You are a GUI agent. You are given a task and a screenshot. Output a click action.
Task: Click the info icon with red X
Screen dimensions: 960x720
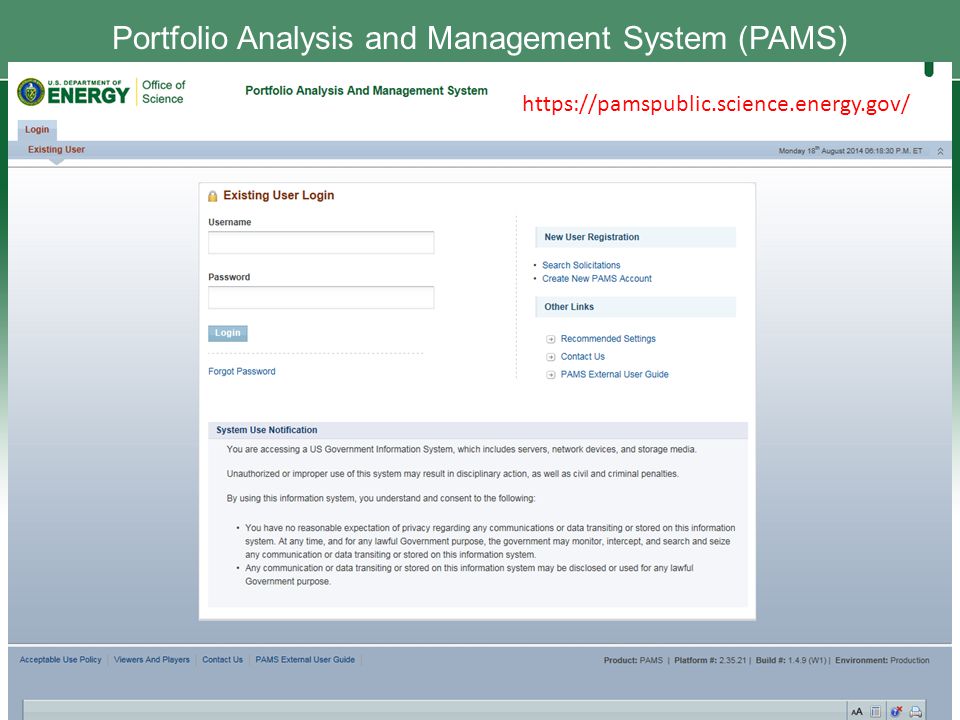click(896, 711)
